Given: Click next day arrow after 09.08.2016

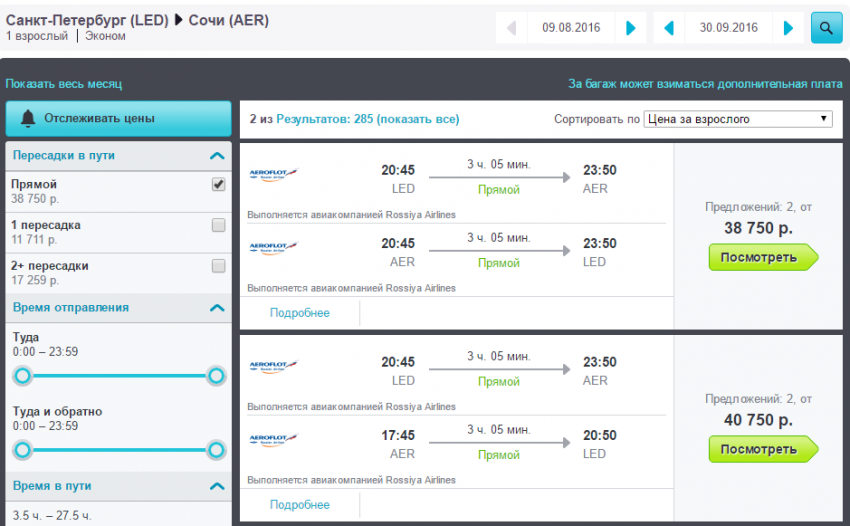Looking at the screenshot, I should [630, 28].
